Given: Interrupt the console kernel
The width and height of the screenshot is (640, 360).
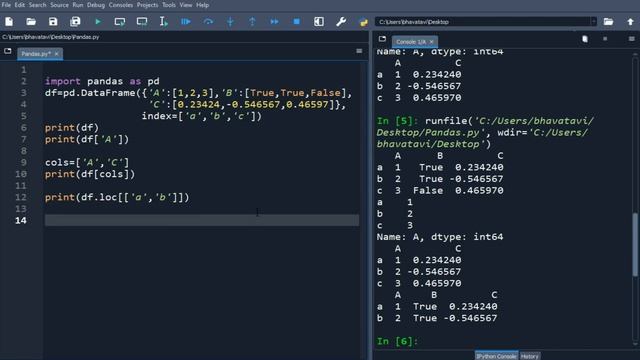Looking at the screenshot, I should tap(605, 39).
